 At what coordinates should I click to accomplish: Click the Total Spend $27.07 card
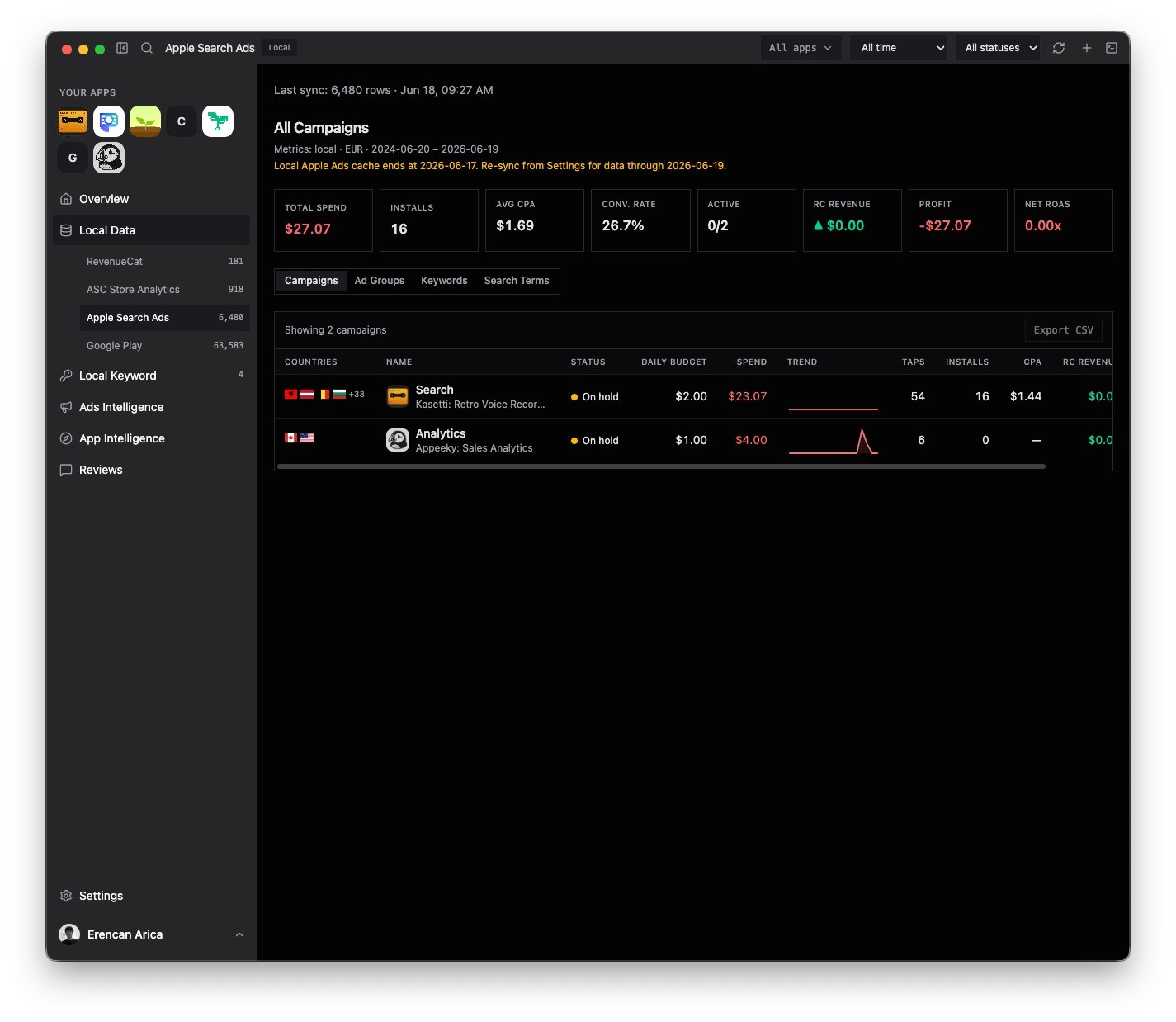pyautogui.click(x=324, y=220)
